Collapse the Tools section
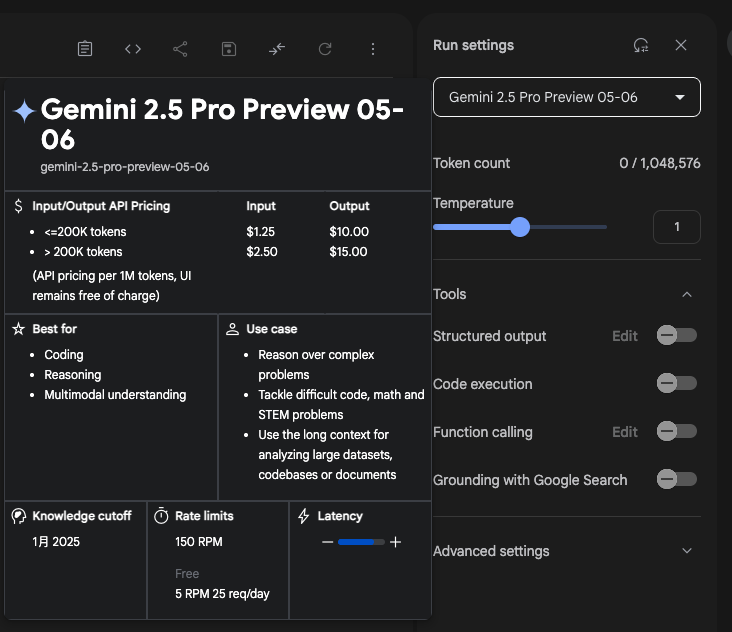This screenshot has width=732, height=632. pos(686,294)
